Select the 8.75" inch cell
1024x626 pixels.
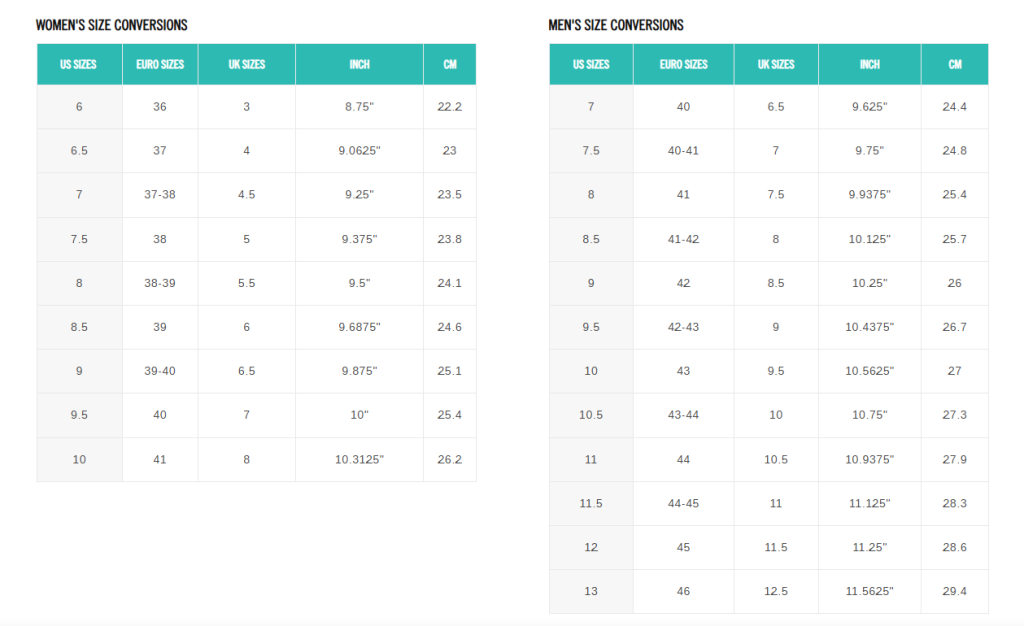click(x=359, y=107)
